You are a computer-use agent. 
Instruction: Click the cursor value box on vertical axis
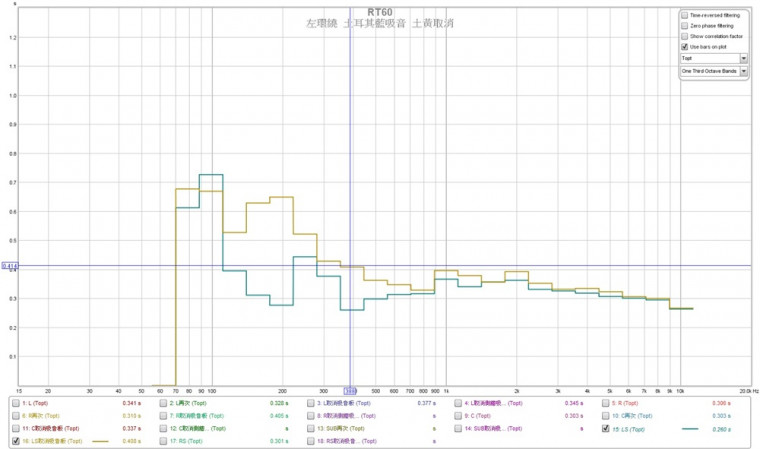tap(10, 266)
